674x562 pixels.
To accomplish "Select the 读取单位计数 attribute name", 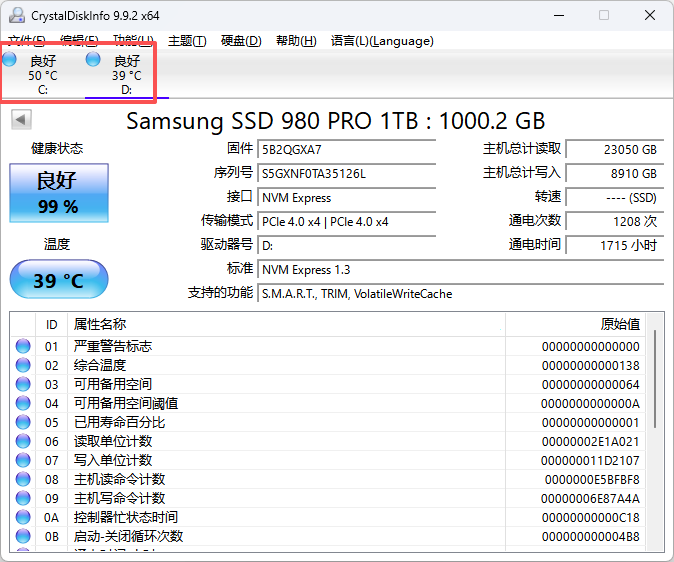I will pyautogui.click(x=113, y=441).
